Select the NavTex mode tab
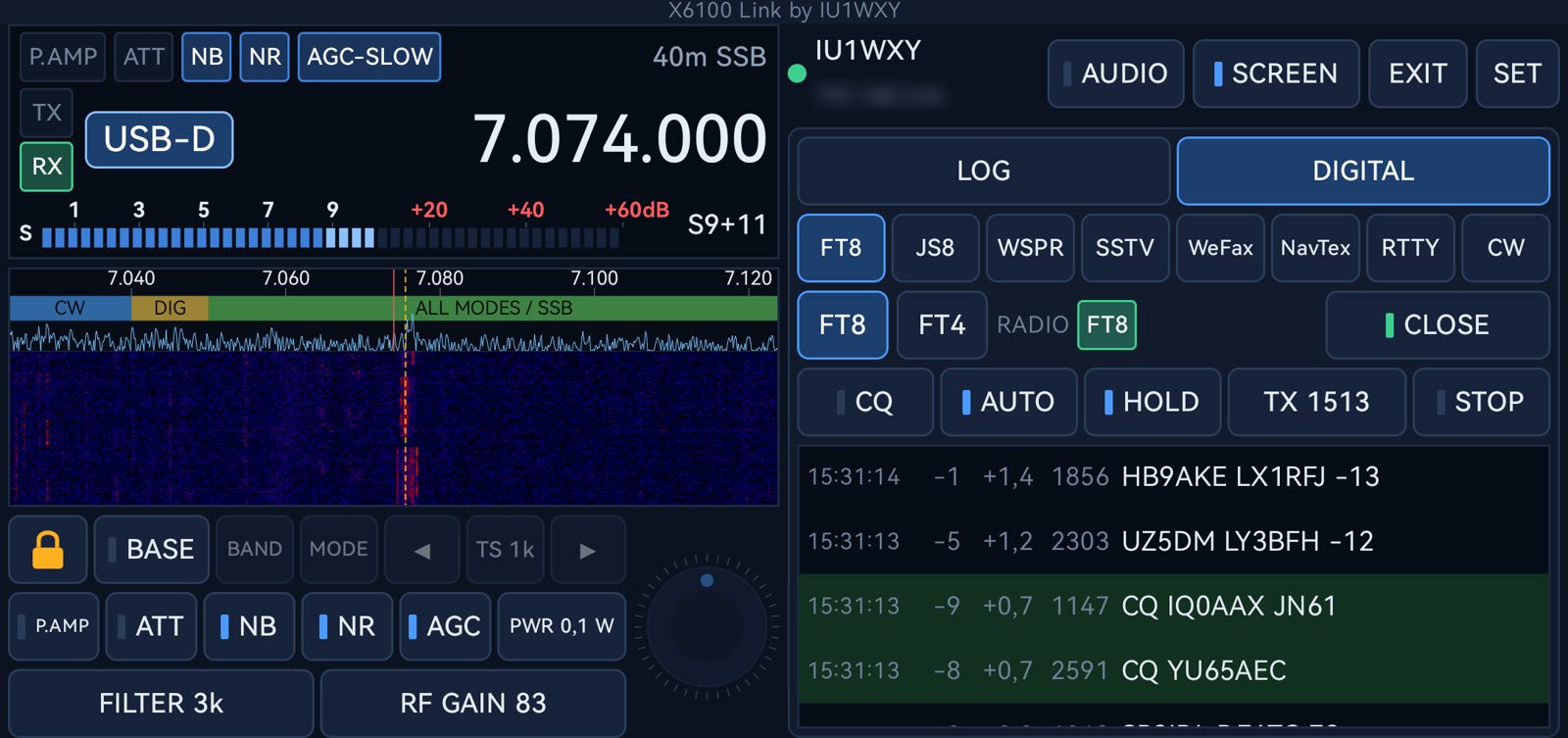 tap(1315, 248)
